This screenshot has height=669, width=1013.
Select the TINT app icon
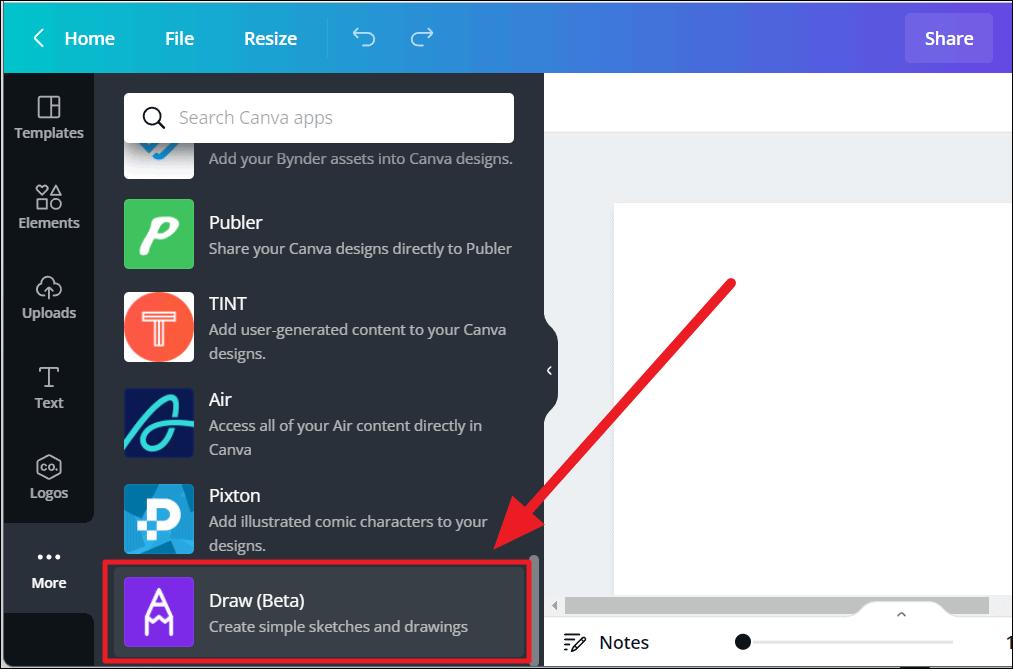(158, 327)
